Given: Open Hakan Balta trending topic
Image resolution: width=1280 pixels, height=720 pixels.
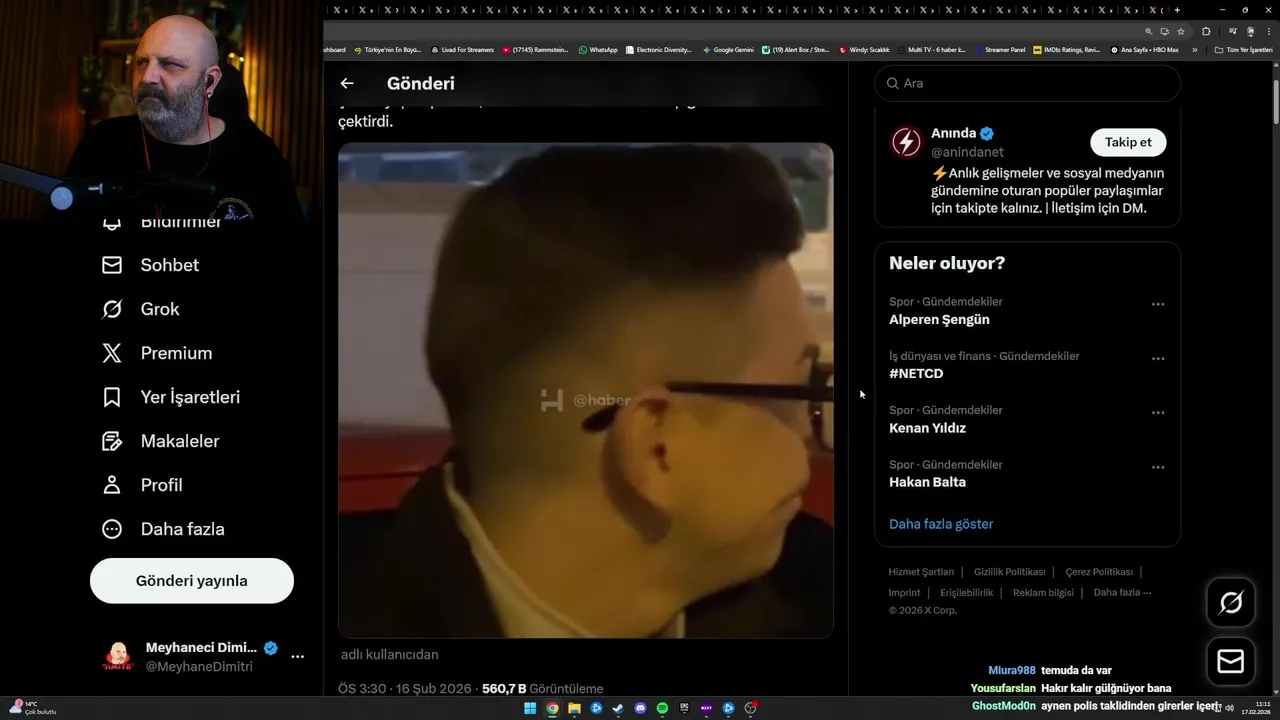Looking at the screenshot, I should [x=927, y=482].
